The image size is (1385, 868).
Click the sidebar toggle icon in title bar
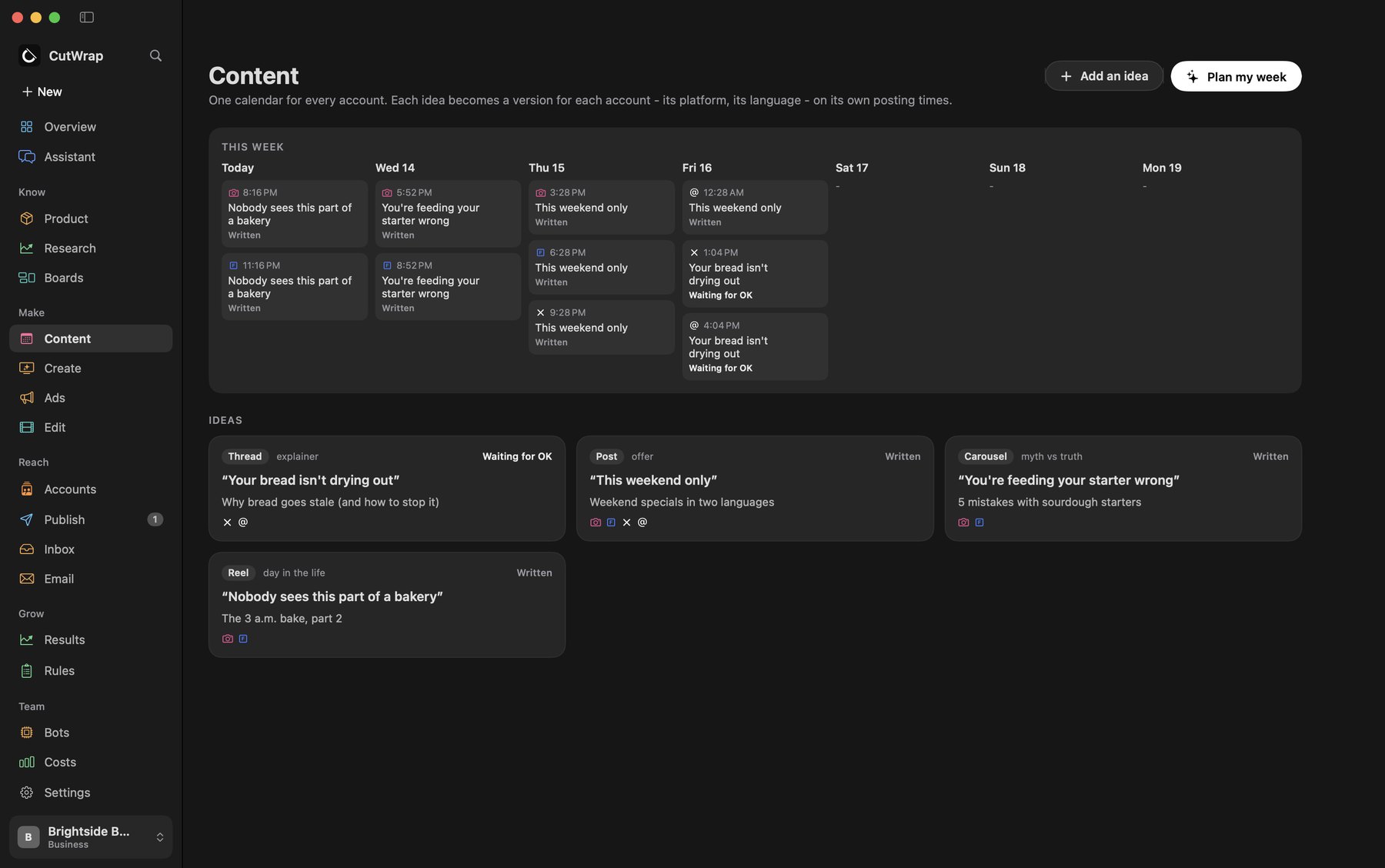(x=87, y=17)
